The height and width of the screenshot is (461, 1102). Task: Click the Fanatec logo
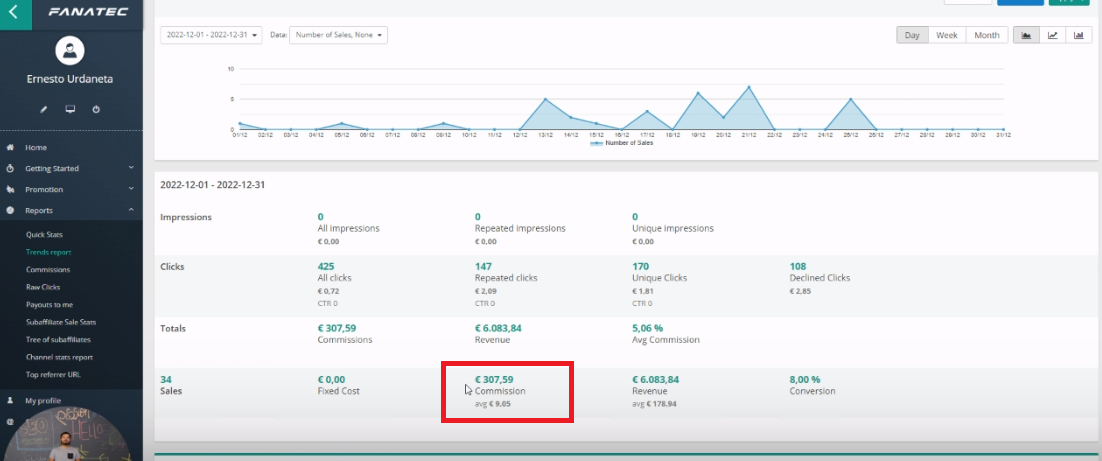pyautogui.click(x=88, y=12)
